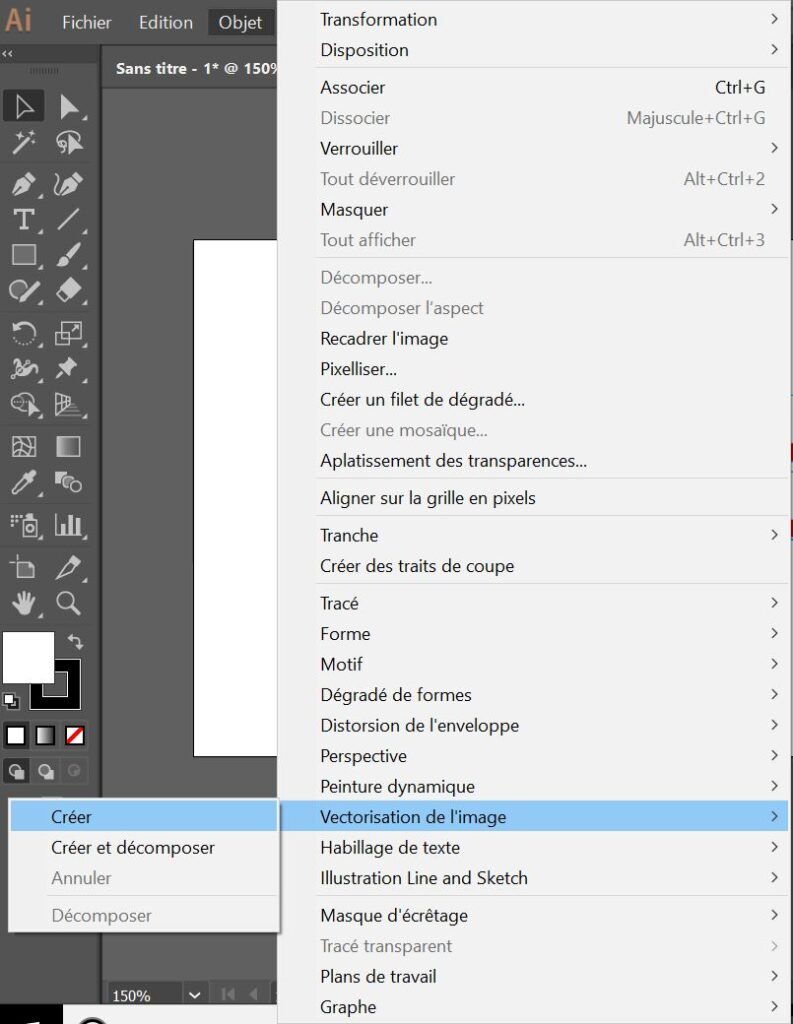
Task: Pick the Magic Wand tool
Action: coord(24,143)
